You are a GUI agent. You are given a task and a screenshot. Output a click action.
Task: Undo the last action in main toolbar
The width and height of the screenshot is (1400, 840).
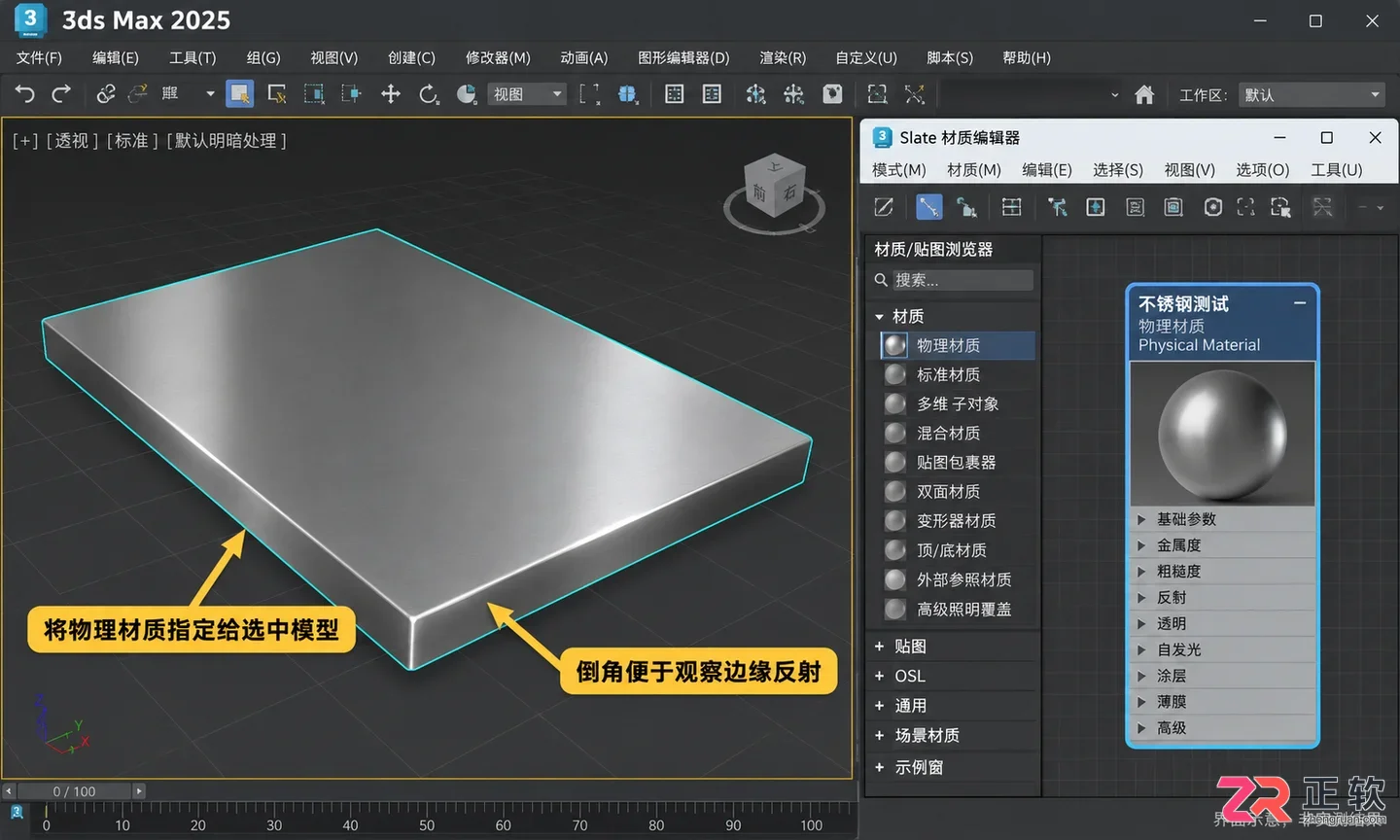[x=25, y=94]
